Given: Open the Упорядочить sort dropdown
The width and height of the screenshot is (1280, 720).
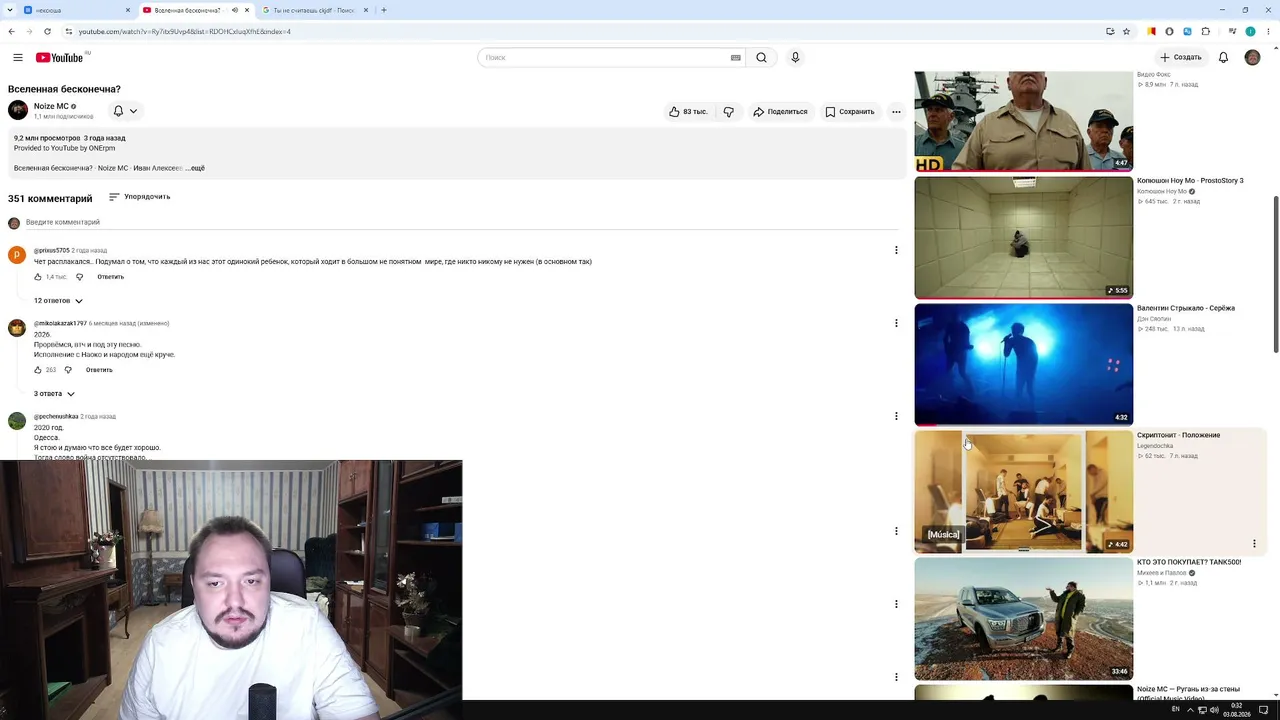Looking at the screenshot, I should tap(139, 197).
